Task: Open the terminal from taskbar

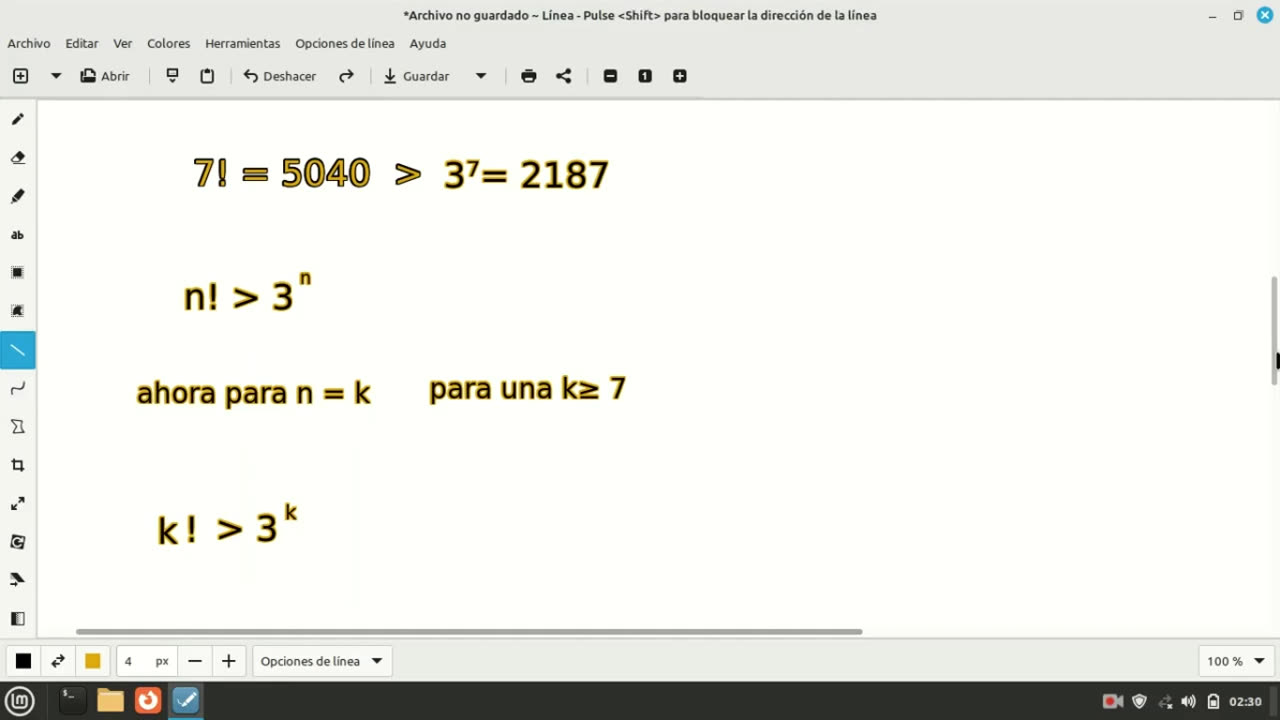Action: [72, 701]
